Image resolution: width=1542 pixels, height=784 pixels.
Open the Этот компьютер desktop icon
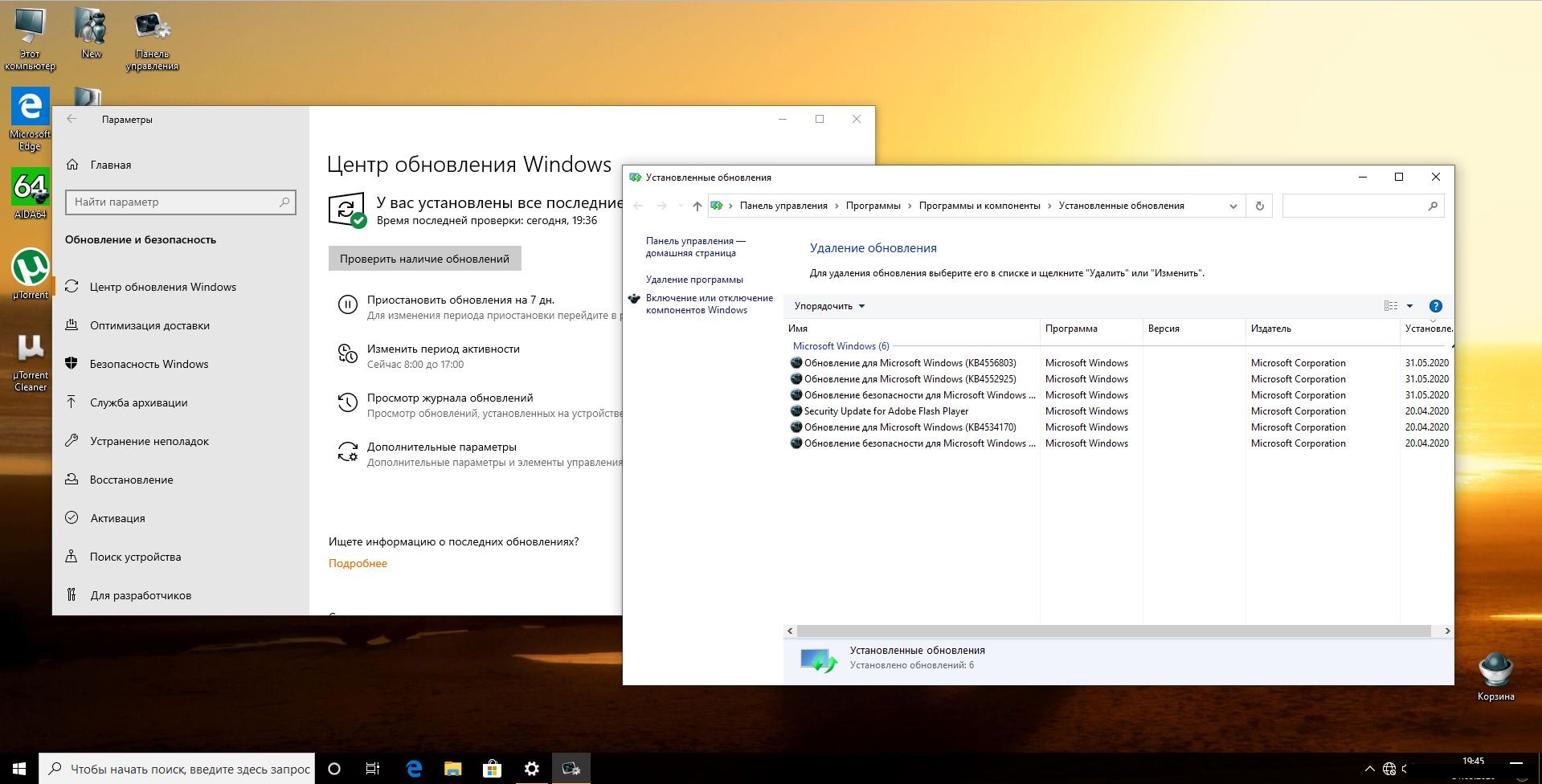pos(30,39)
